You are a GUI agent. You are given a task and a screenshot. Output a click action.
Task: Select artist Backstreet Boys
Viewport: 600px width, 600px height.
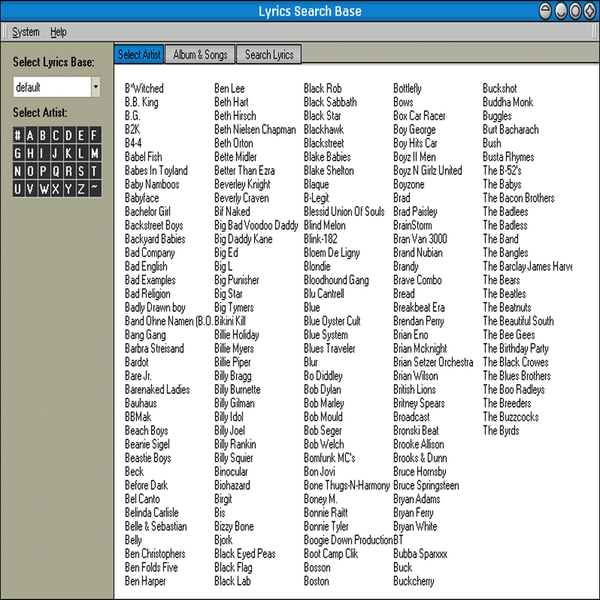tap(154, 225)
